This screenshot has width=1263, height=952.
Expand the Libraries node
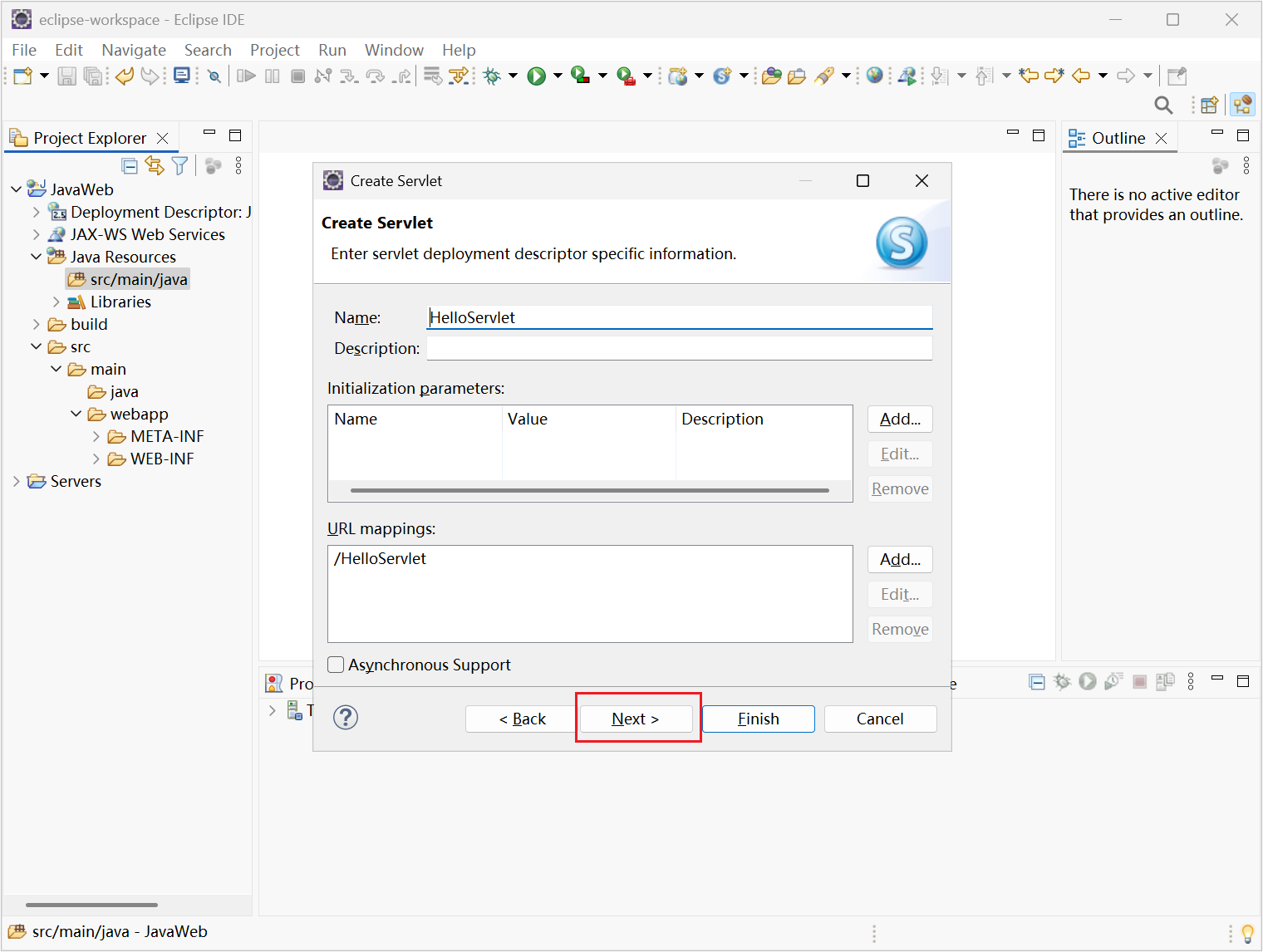57,302
